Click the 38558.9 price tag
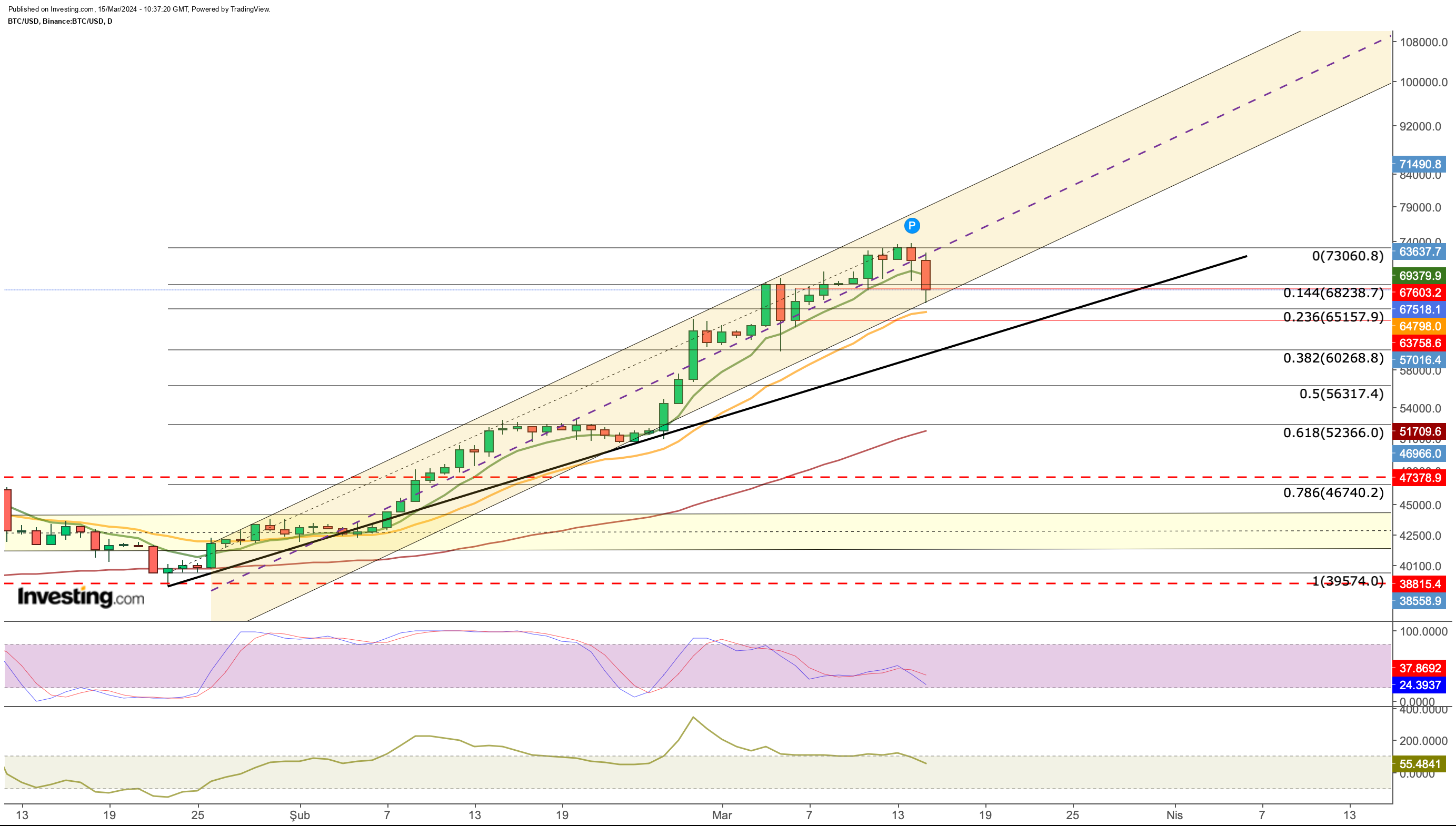The height and width of the screenshot is (826, 1456). click(1419, 601)
